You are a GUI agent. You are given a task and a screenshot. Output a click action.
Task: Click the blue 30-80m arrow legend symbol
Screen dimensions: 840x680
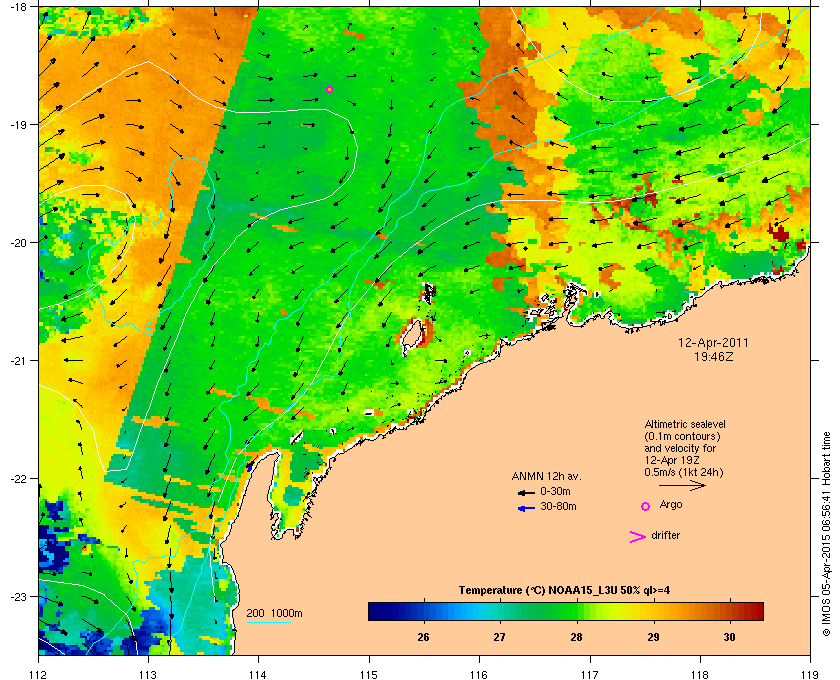[x=526, y=508]
